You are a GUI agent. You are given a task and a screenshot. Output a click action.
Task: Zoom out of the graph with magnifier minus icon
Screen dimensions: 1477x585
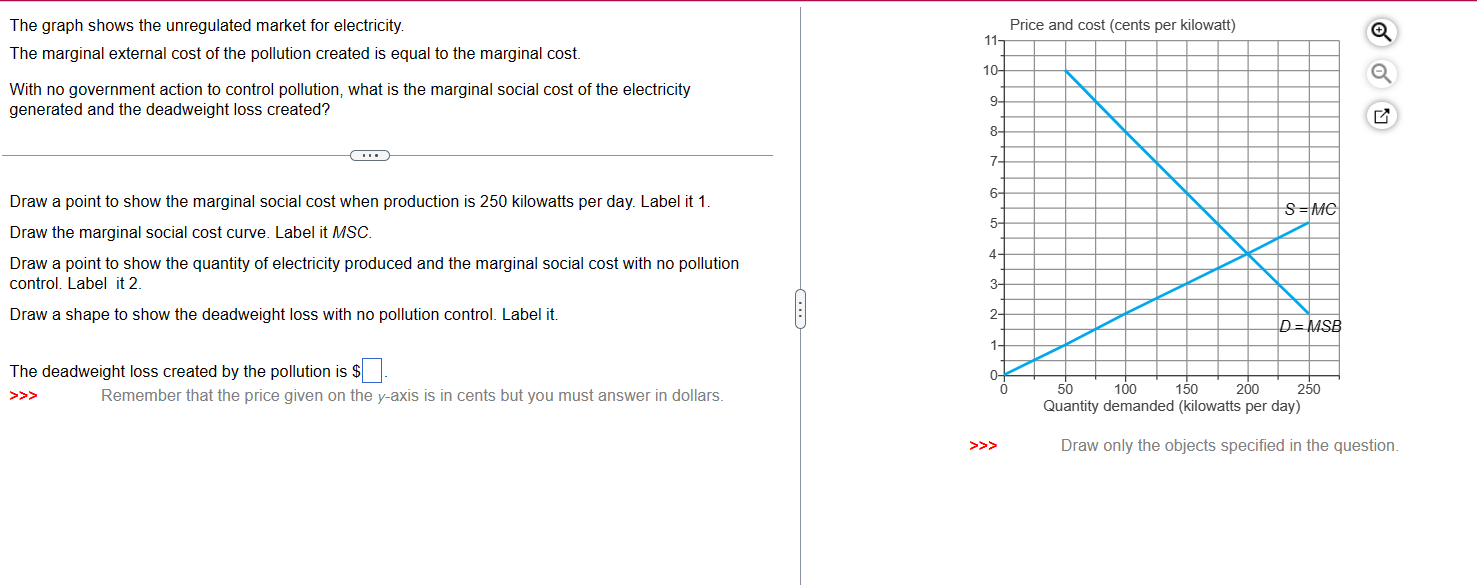click(1381, 73)
